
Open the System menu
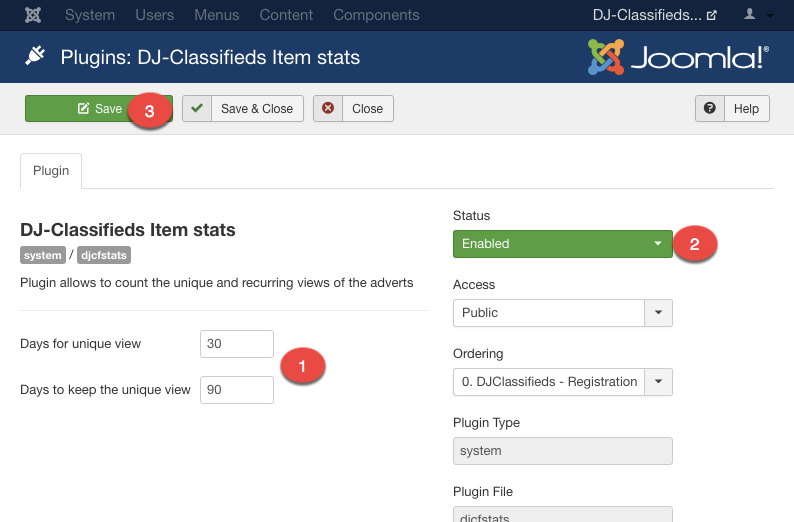tap(90, 15)
